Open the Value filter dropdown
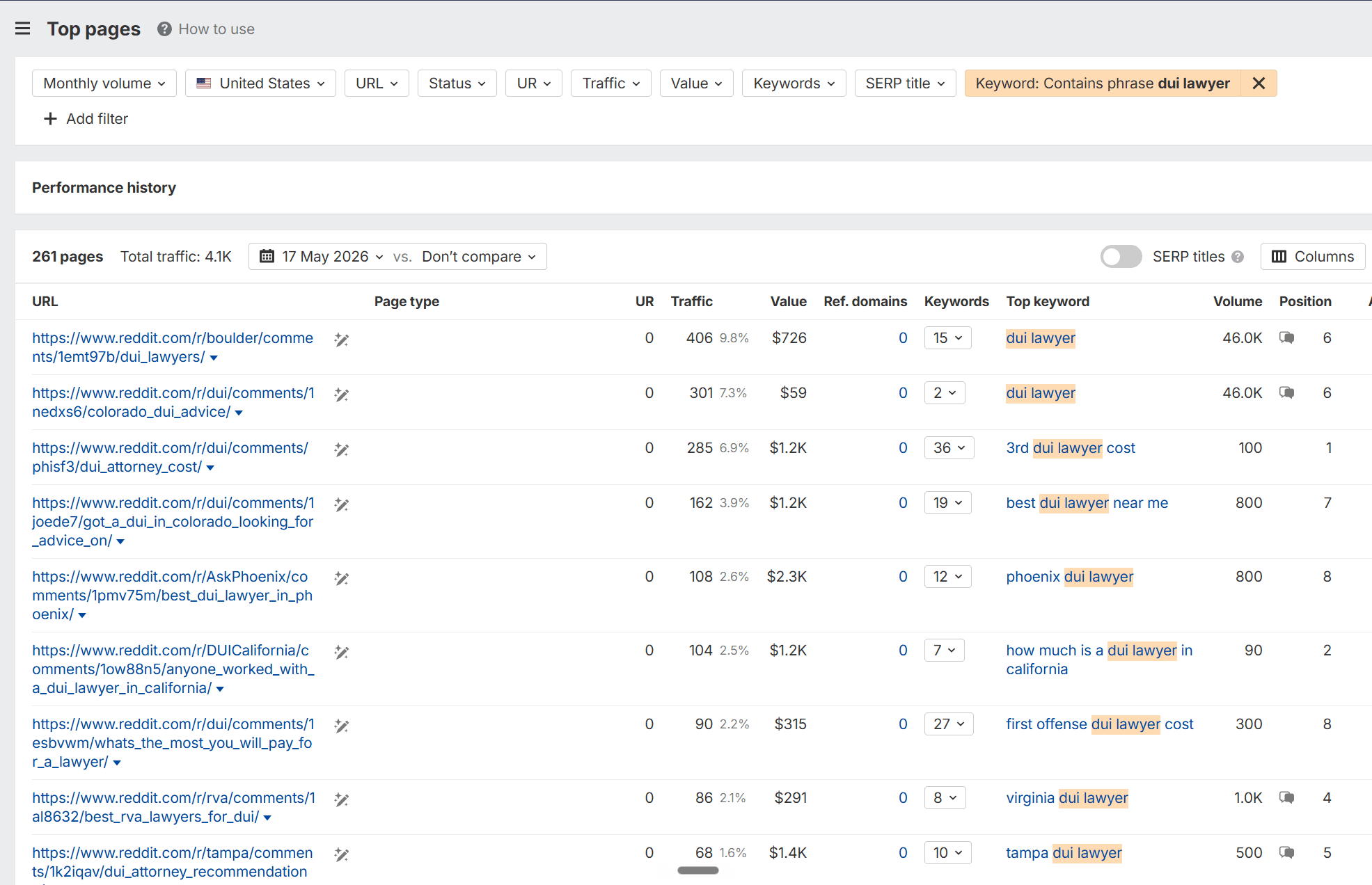The height and width of the screenshot is (885, 1372). coord(696,83)
